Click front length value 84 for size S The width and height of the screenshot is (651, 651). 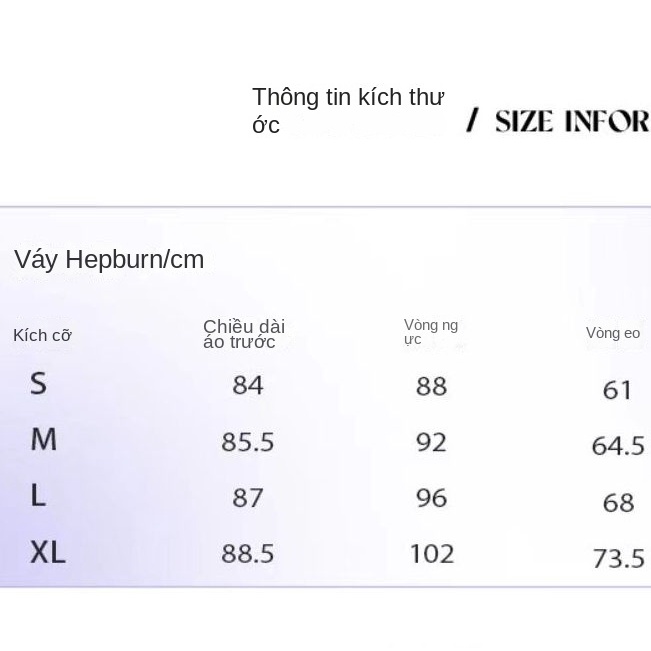(x=247, y=386)
